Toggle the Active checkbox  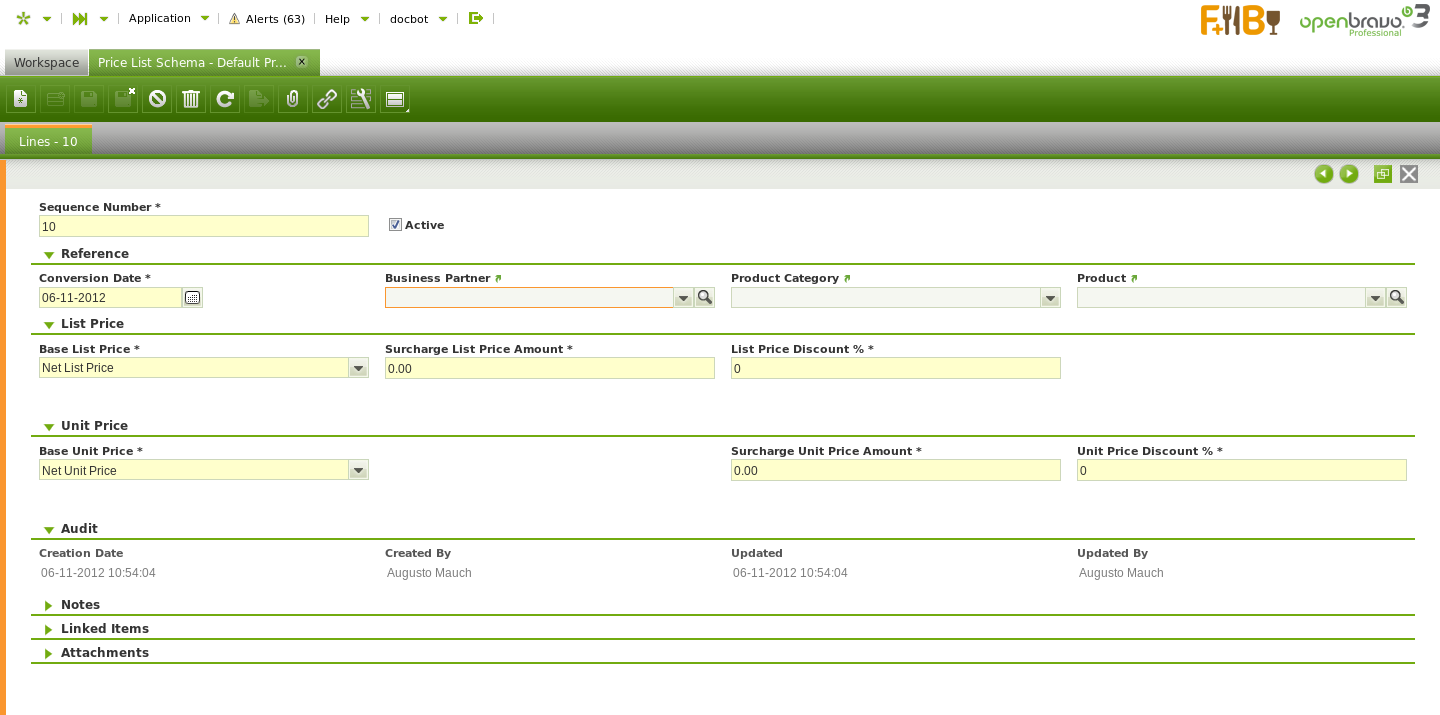click(395, 225)
